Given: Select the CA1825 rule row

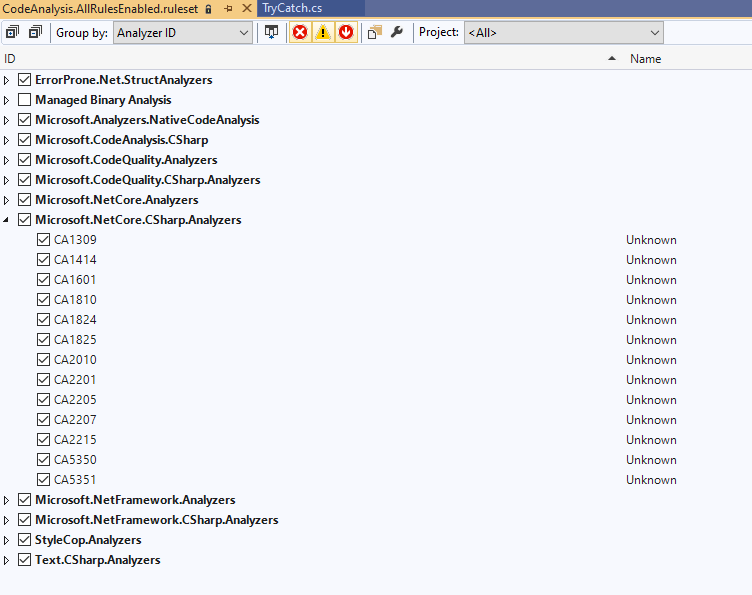Looking at the screenshot, I should (x=376, y=339).
